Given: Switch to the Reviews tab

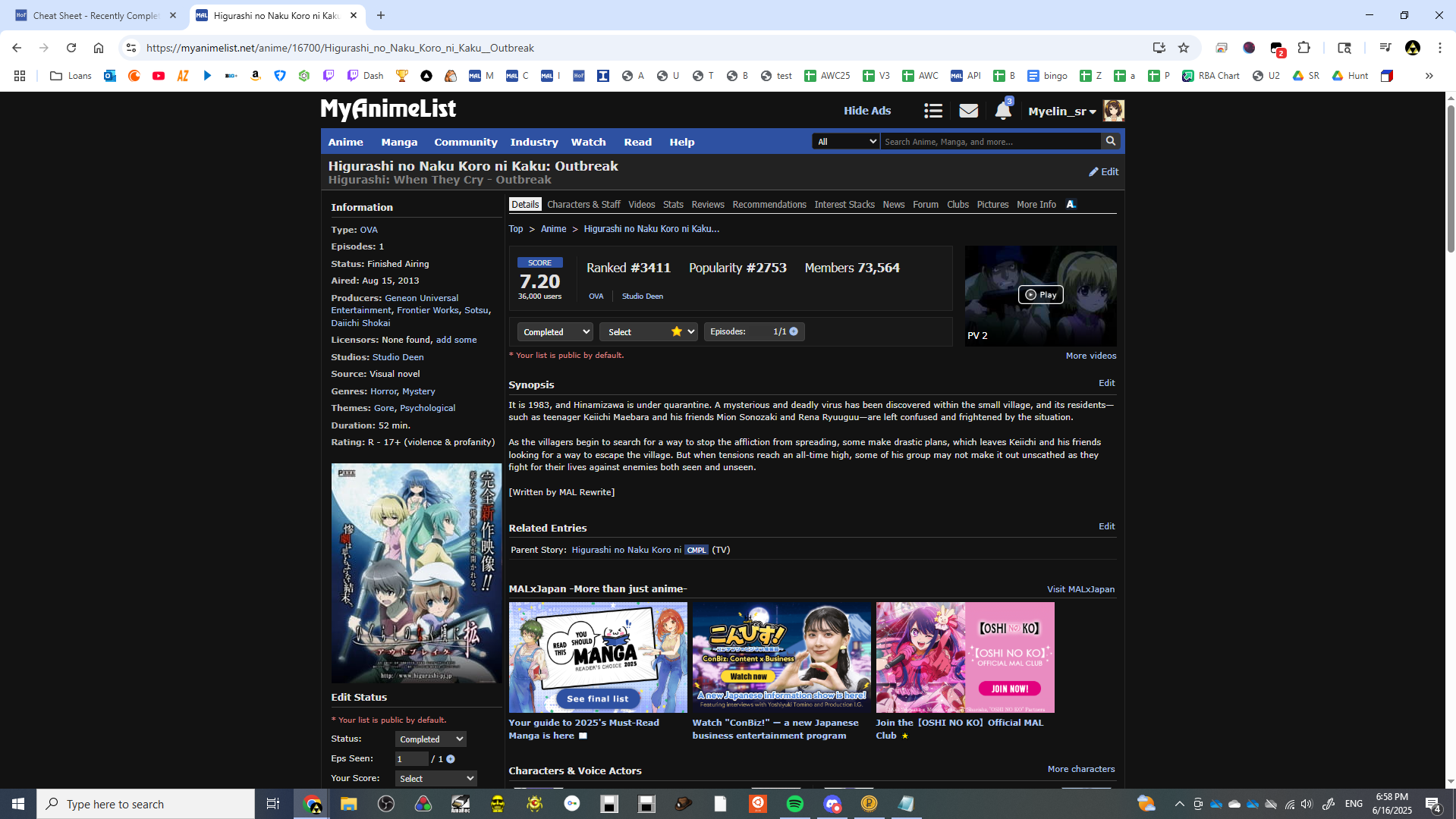Looking at the screenshot, I should point(708,205).
